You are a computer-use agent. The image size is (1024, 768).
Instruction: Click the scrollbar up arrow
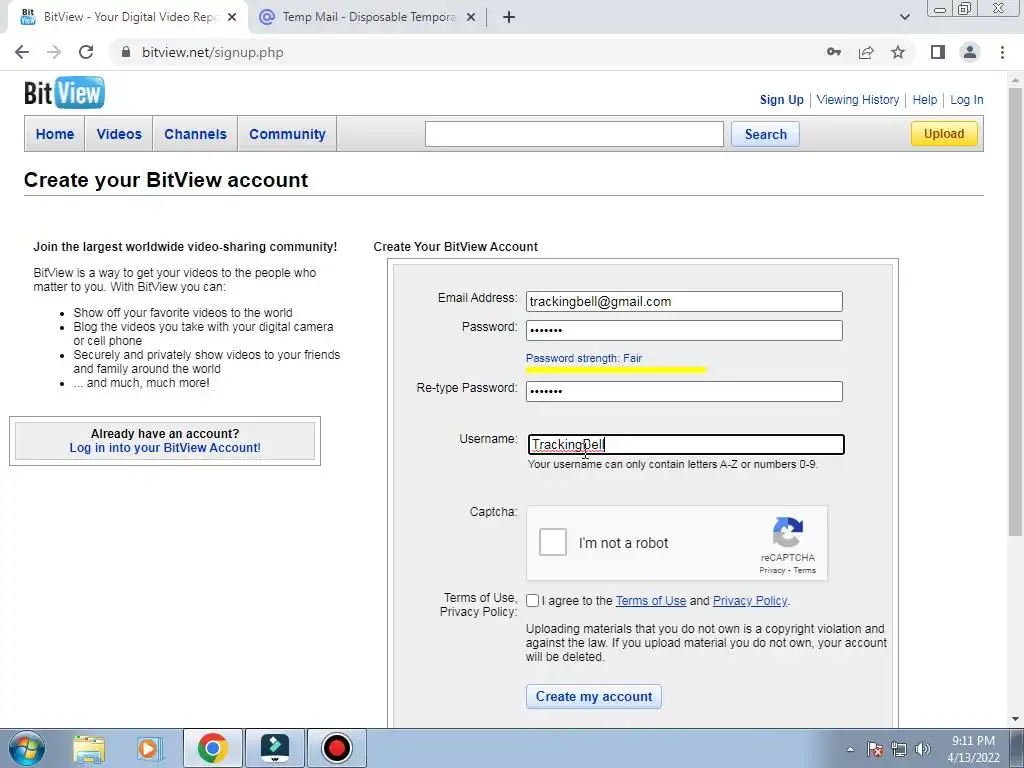(x=1015, y=80)
